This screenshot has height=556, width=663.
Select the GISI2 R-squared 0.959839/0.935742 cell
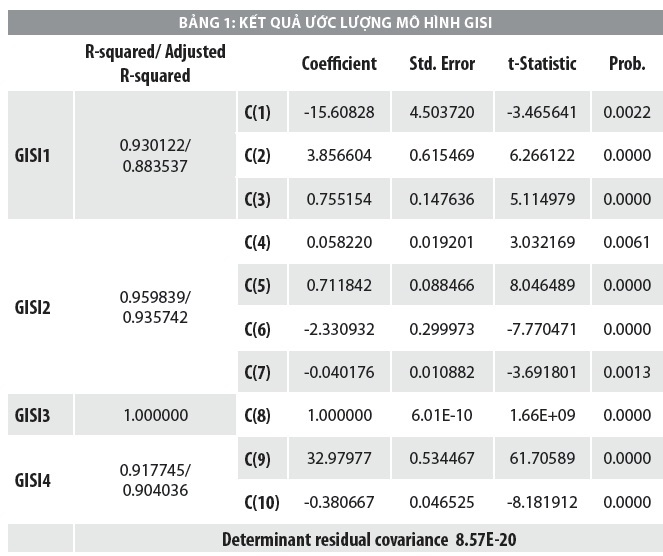pyautogui.click(x=155, y=307)
